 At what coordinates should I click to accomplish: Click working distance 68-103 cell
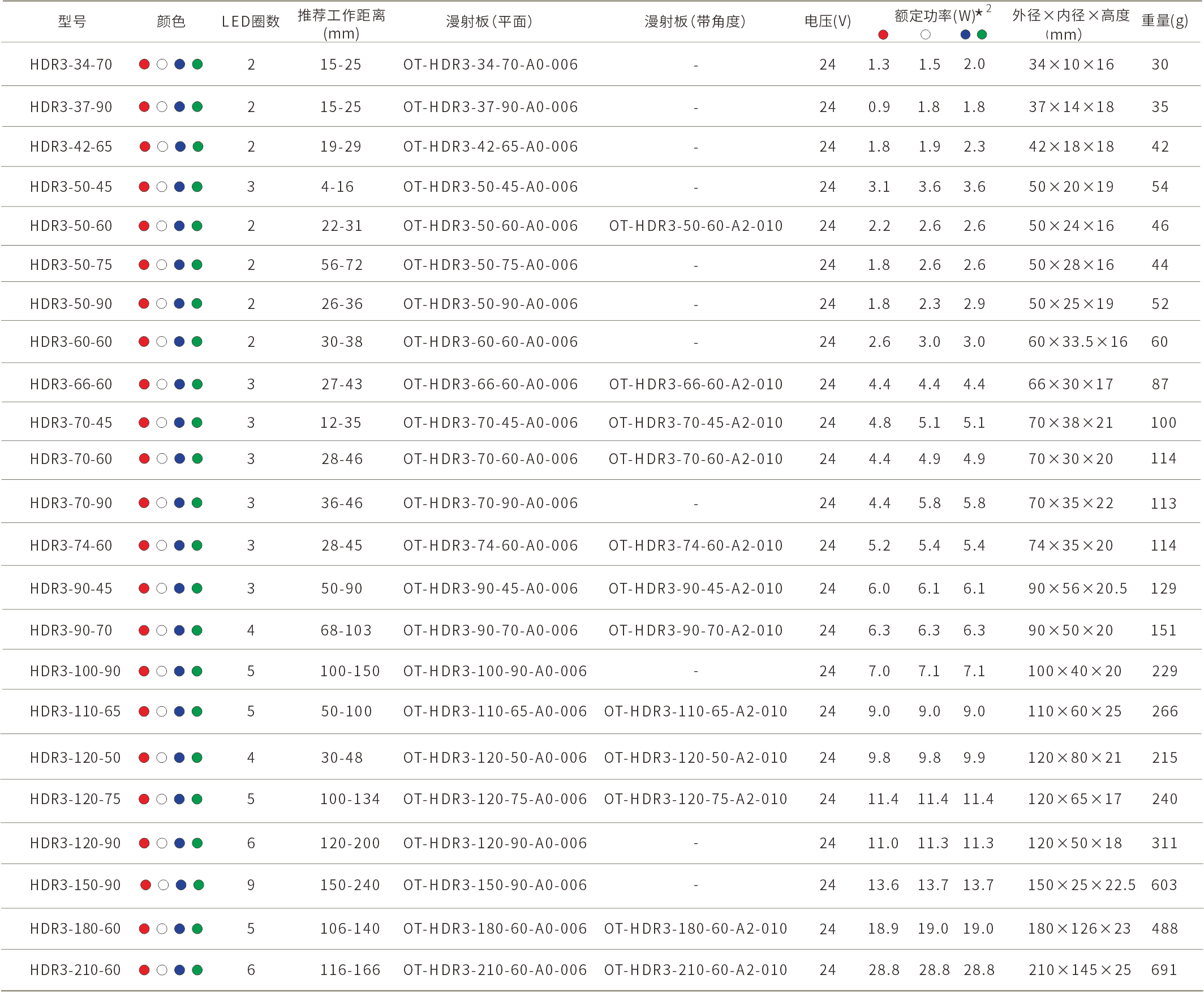346,630
